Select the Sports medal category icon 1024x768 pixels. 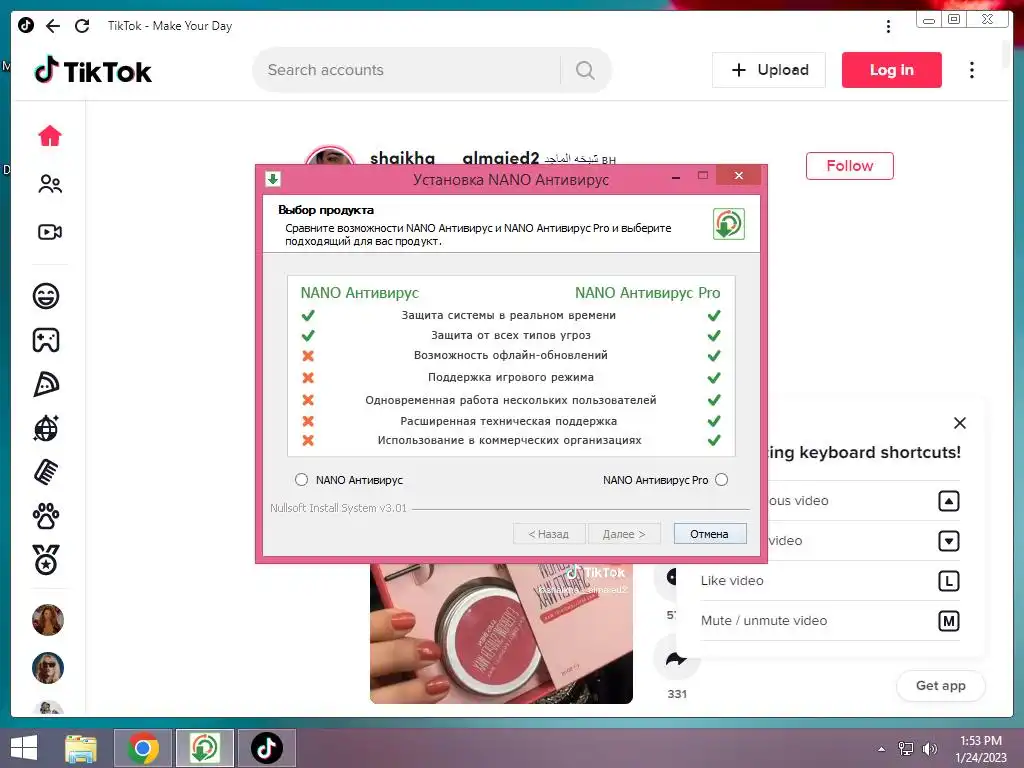point(46,560)
